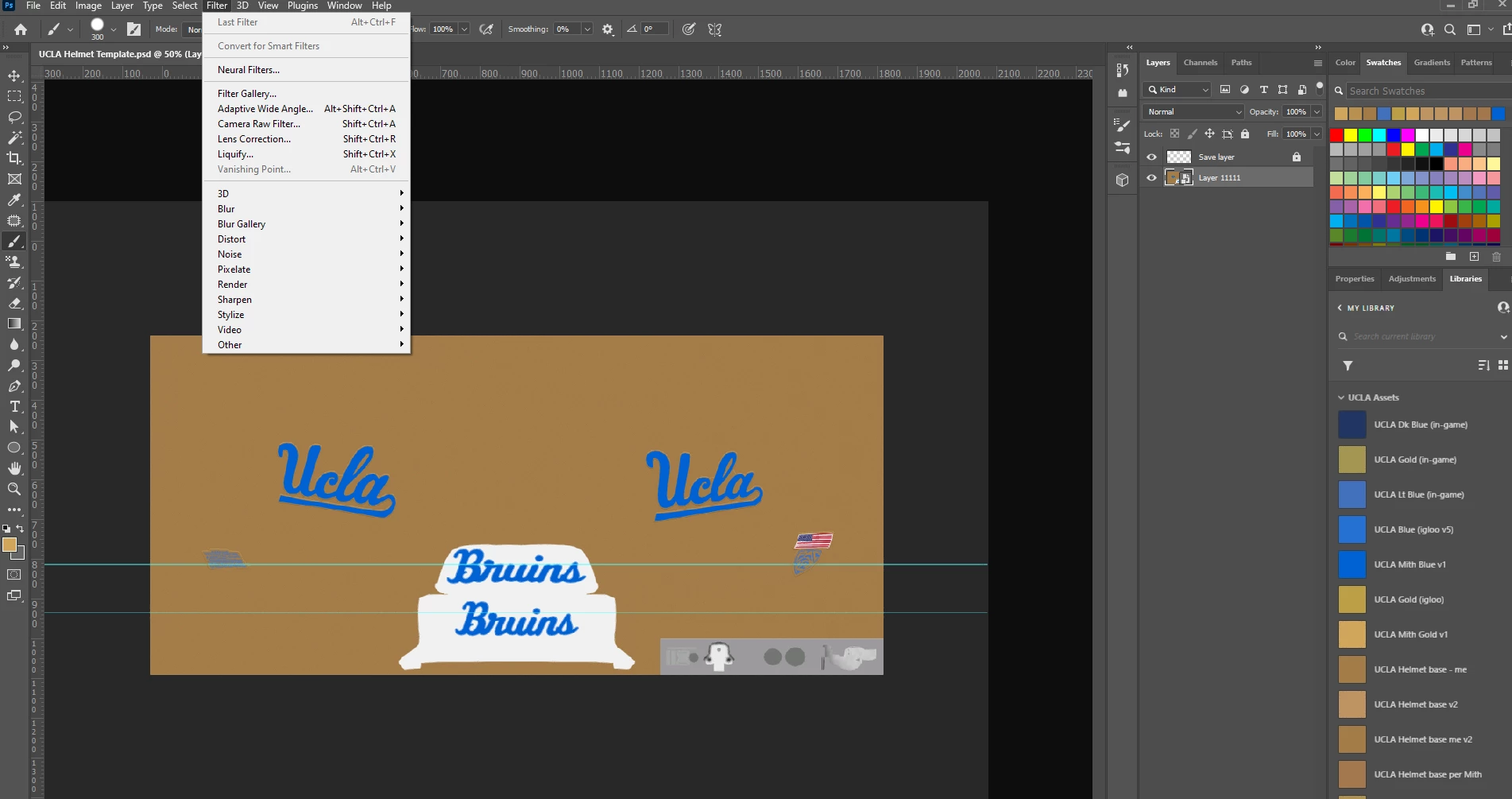Screen dimensions: 1512x799
Task: Select the Eraser tool
Action: 14,303
